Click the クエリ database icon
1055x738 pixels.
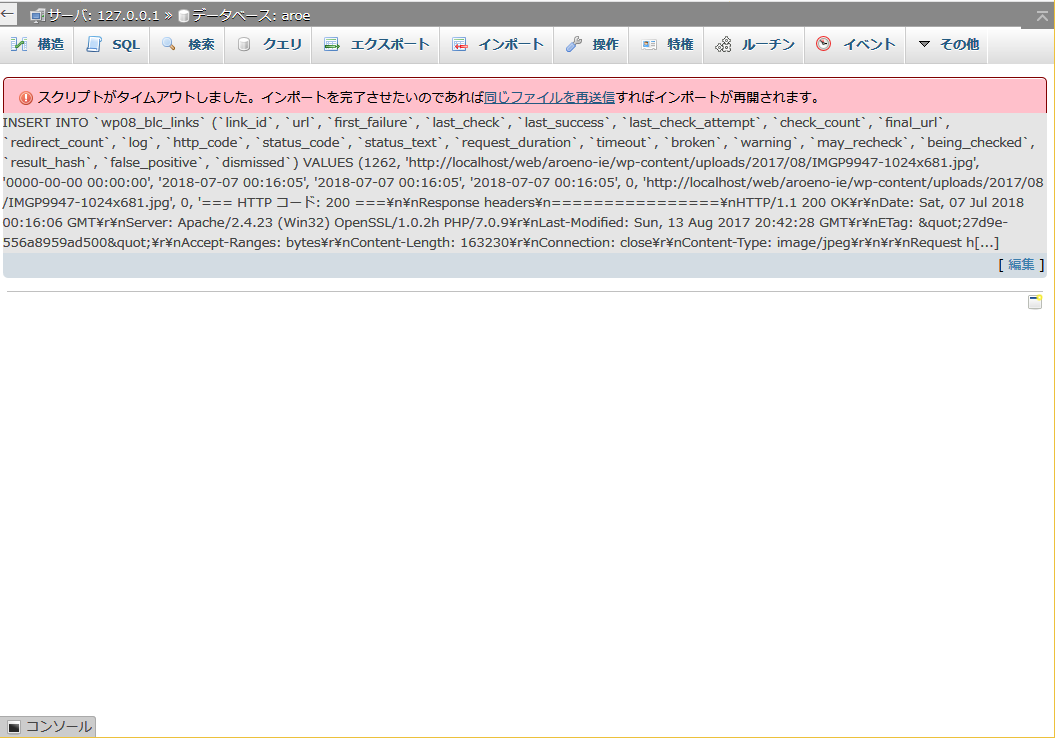pyautogui.click(x=244, y=45)
